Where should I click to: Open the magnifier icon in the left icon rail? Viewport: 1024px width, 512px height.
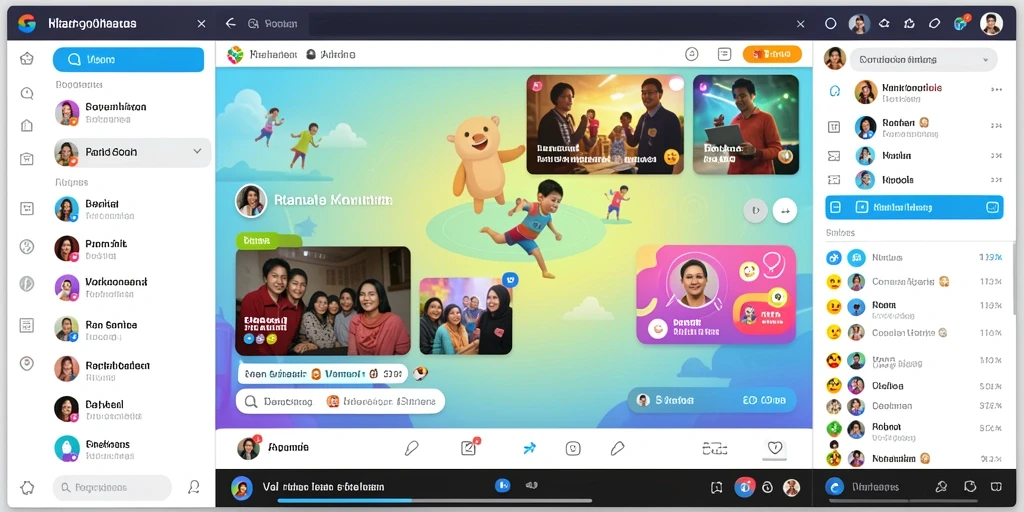coord(27,93)
